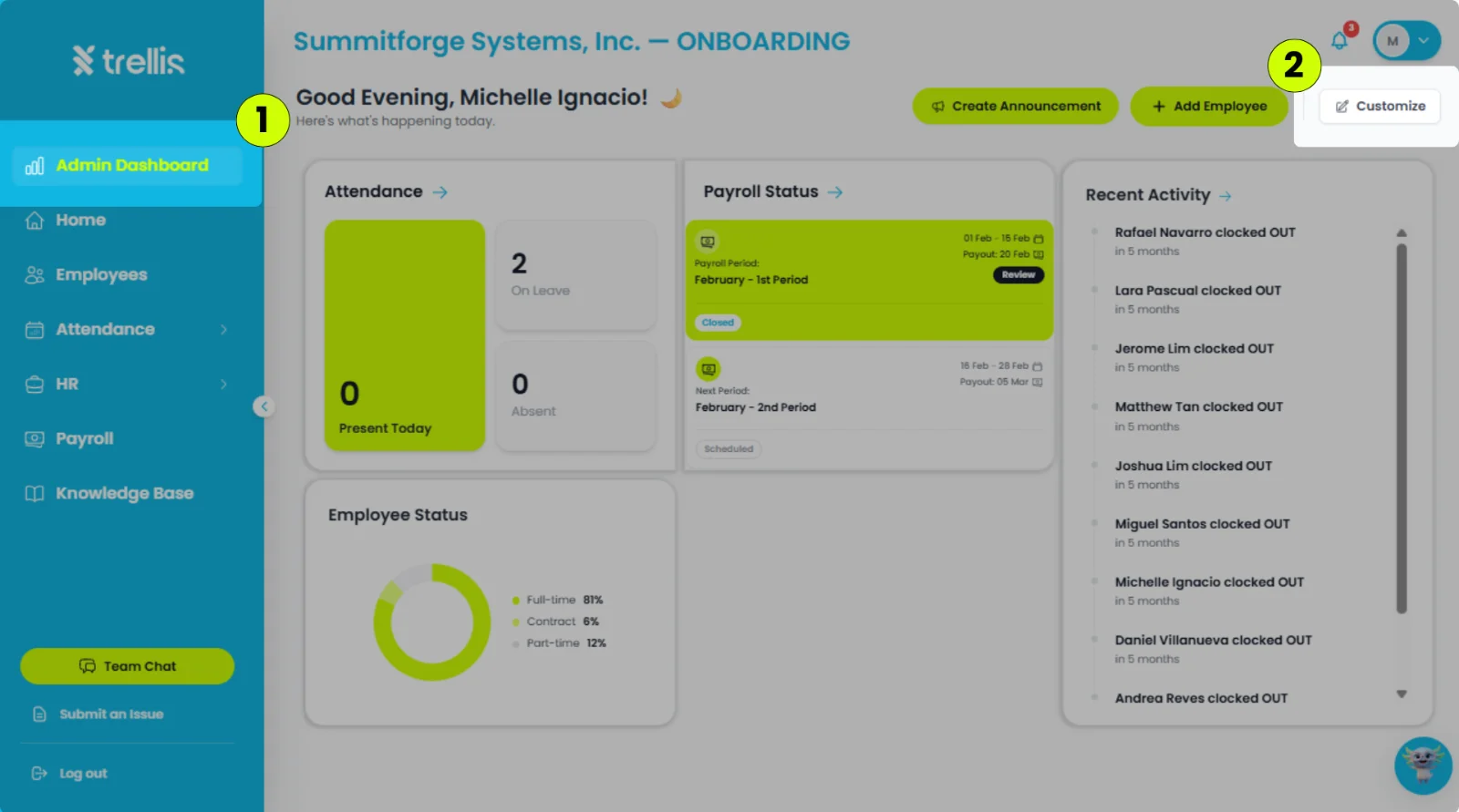
Task: Click Log out in the sidebar
Action: click(x=83, y=774)
